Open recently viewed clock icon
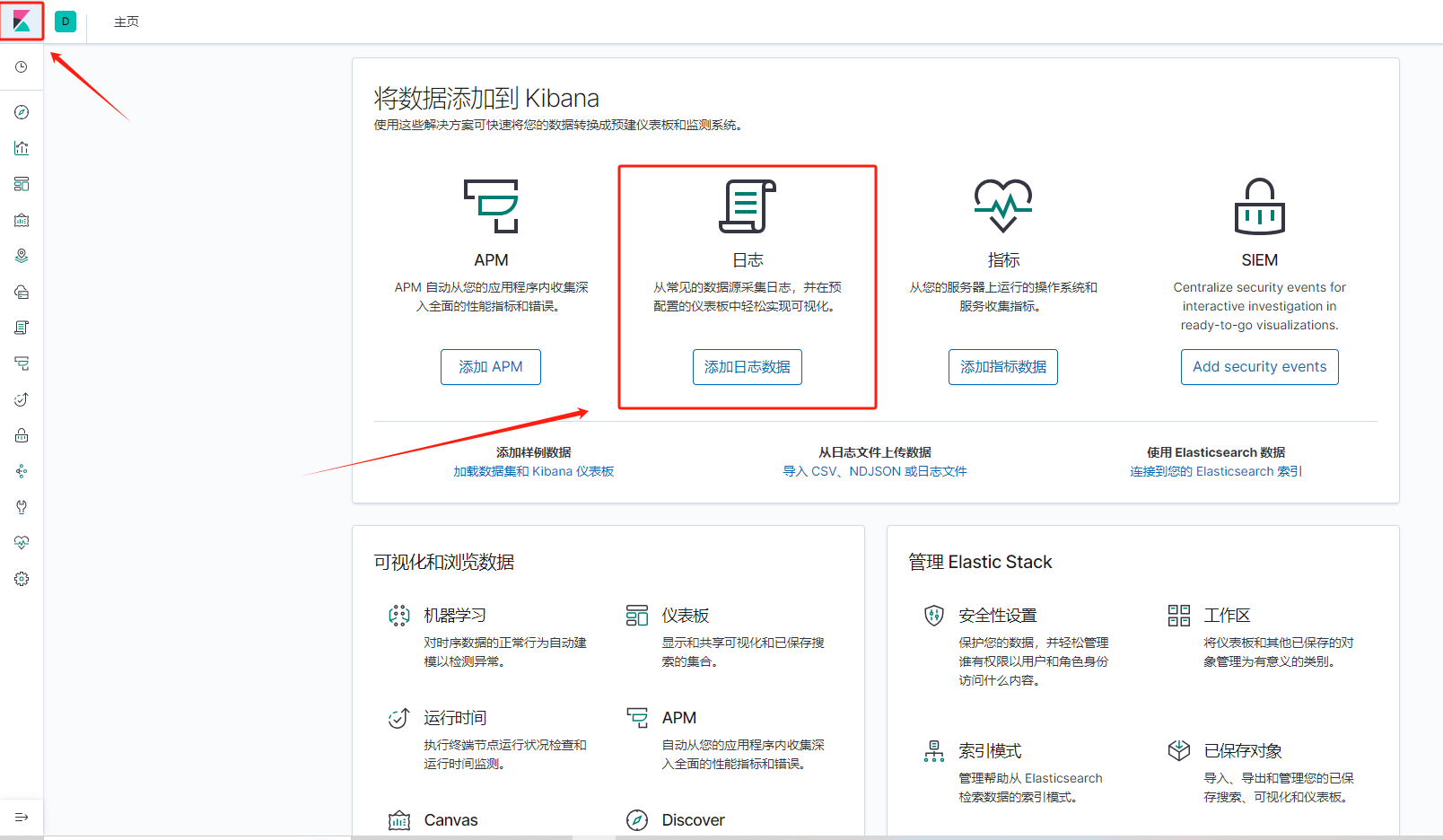 point(22,67)
